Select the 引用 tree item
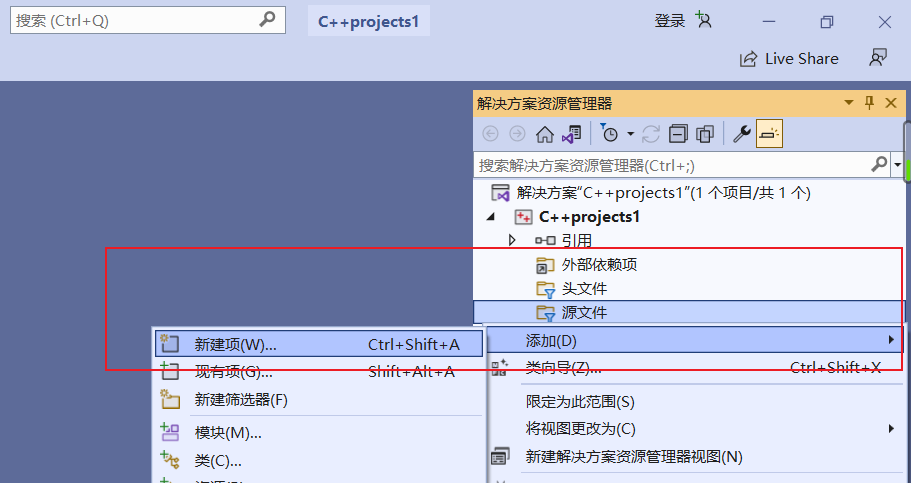Image resolution: width=911 pixels, height=483 pixels. (x=564, y=241)
